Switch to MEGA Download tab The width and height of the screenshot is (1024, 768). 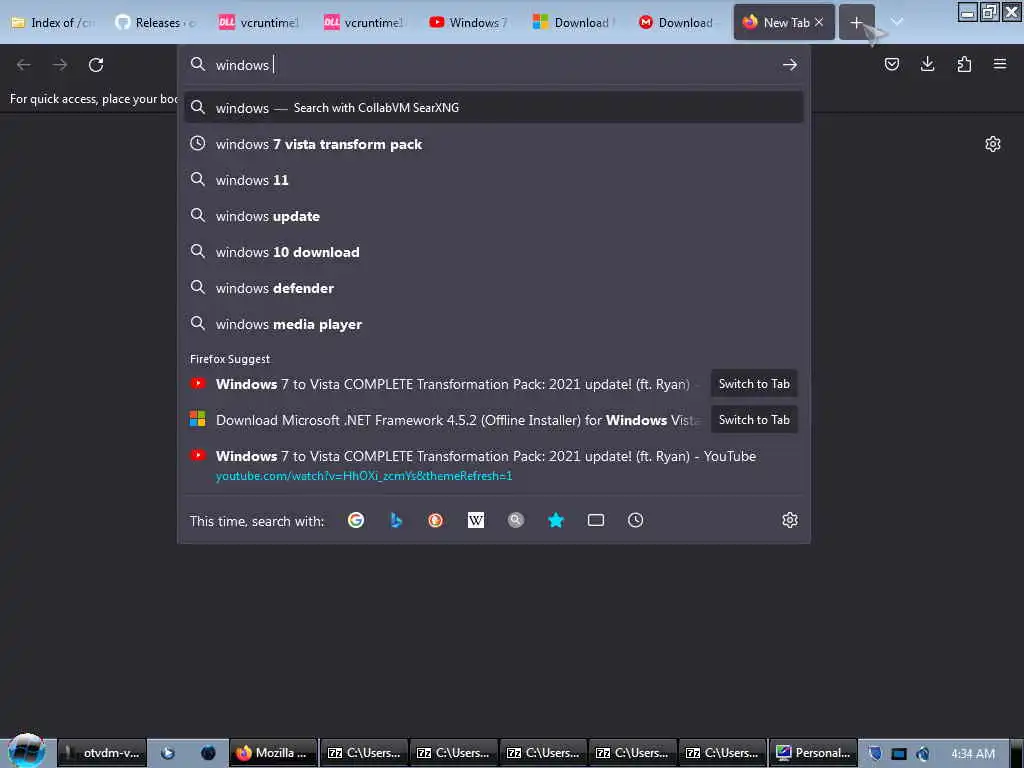coord(677,23)
